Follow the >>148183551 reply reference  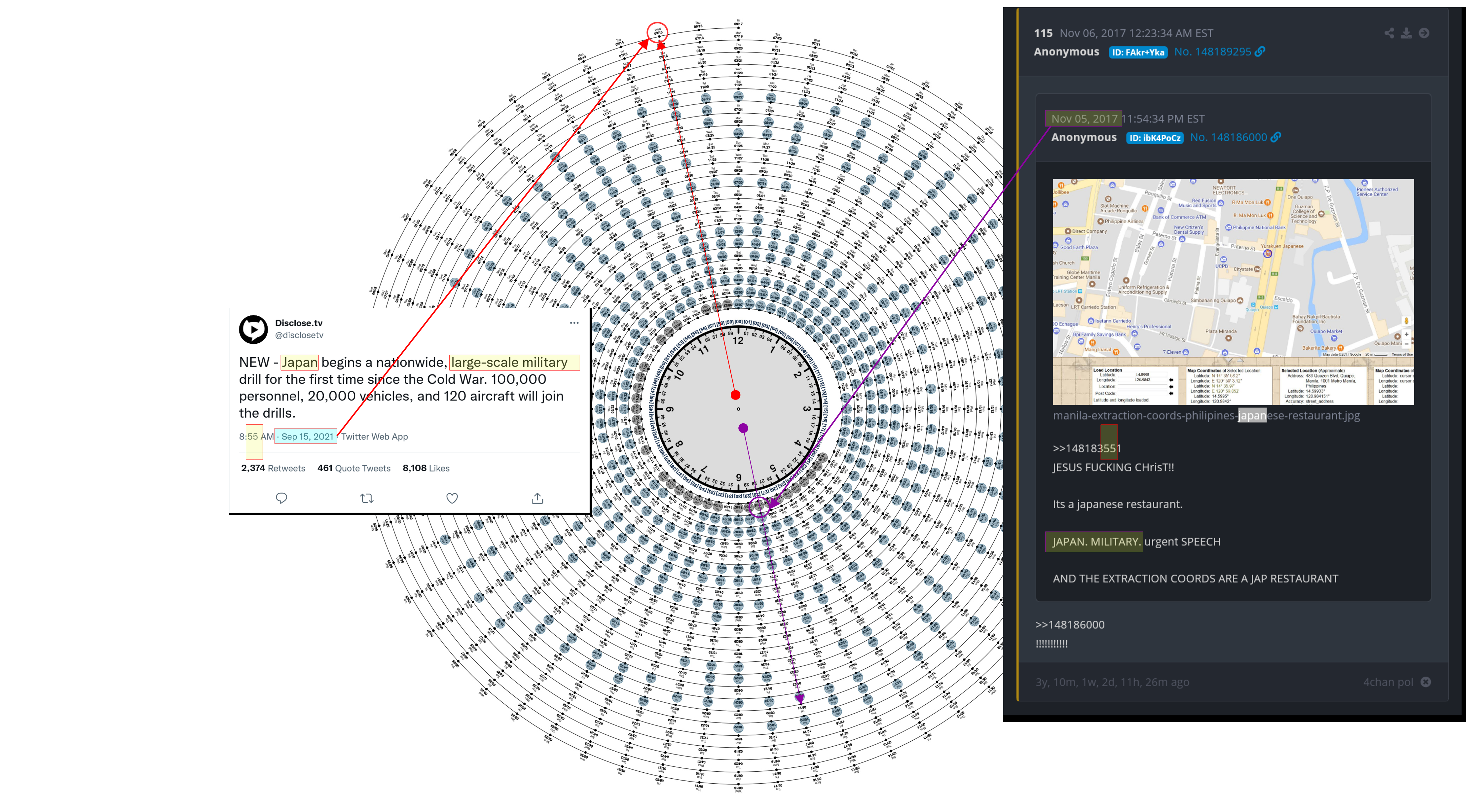tap(1087, 449)
